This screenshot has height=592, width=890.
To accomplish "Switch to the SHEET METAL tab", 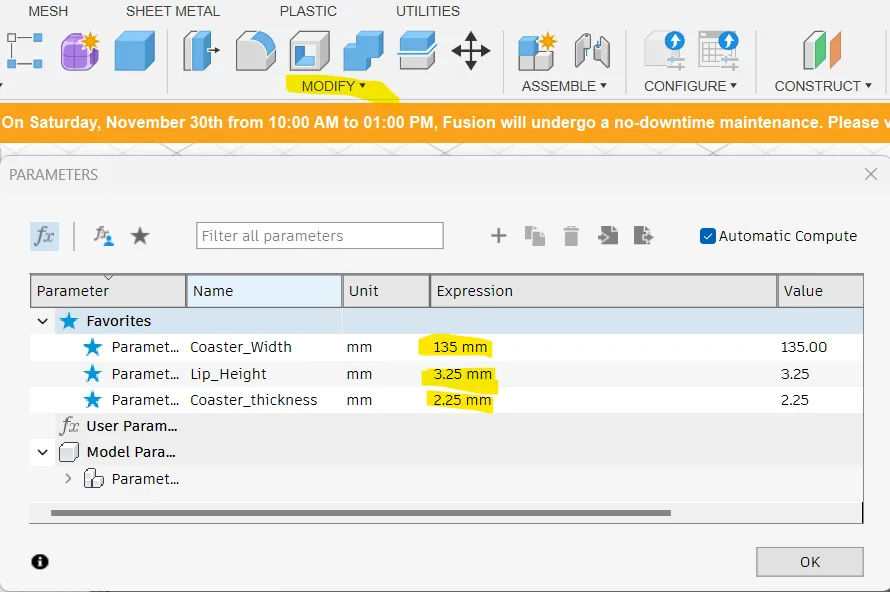I will (x=173, y=11).
